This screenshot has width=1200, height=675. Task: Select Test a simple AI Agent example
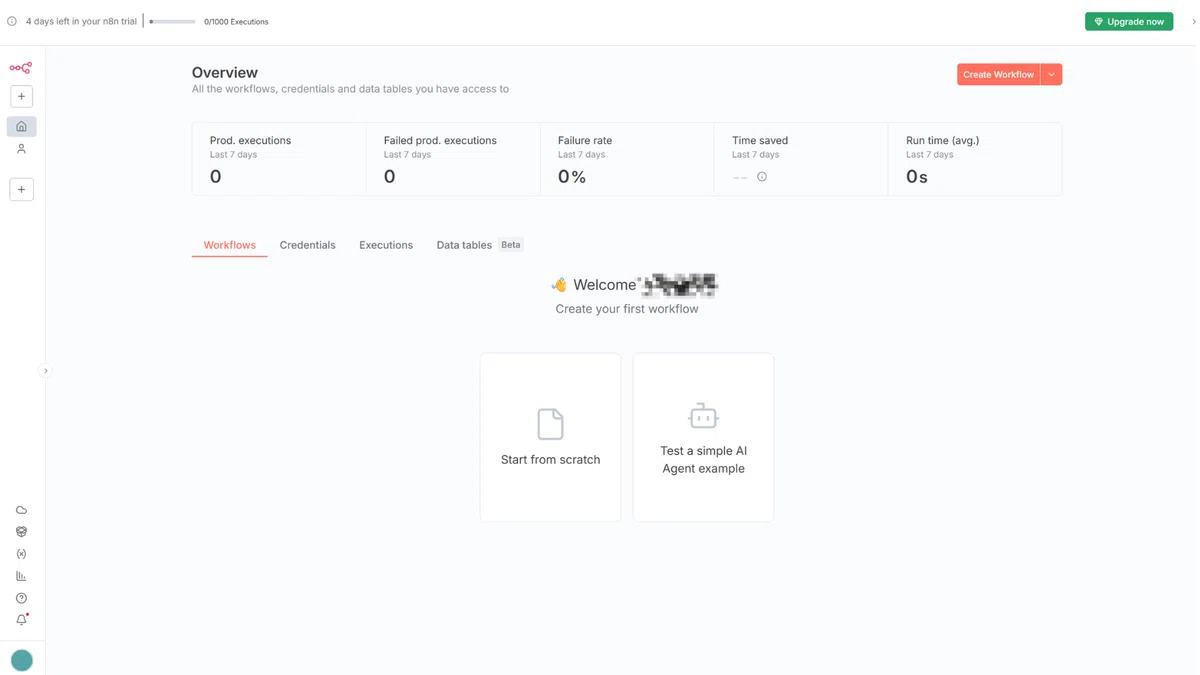(x=703, y=437)
